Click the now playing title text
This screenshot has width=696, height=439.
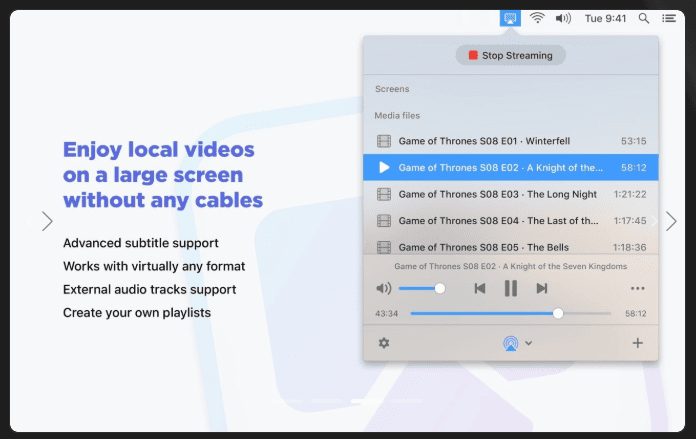(x=510, y=266)
